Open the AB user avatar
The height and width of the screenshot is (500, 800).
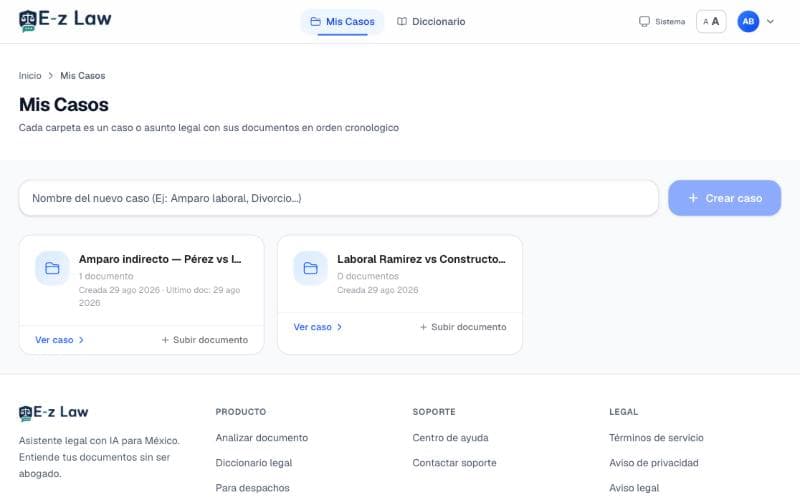point(748,21)
